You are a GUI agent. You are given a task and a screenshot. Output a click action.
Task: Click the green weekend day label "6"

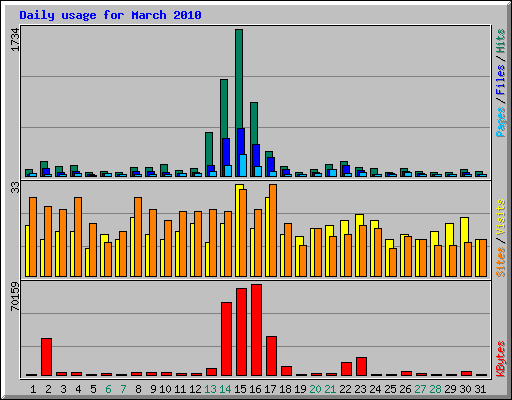(108, 389)
